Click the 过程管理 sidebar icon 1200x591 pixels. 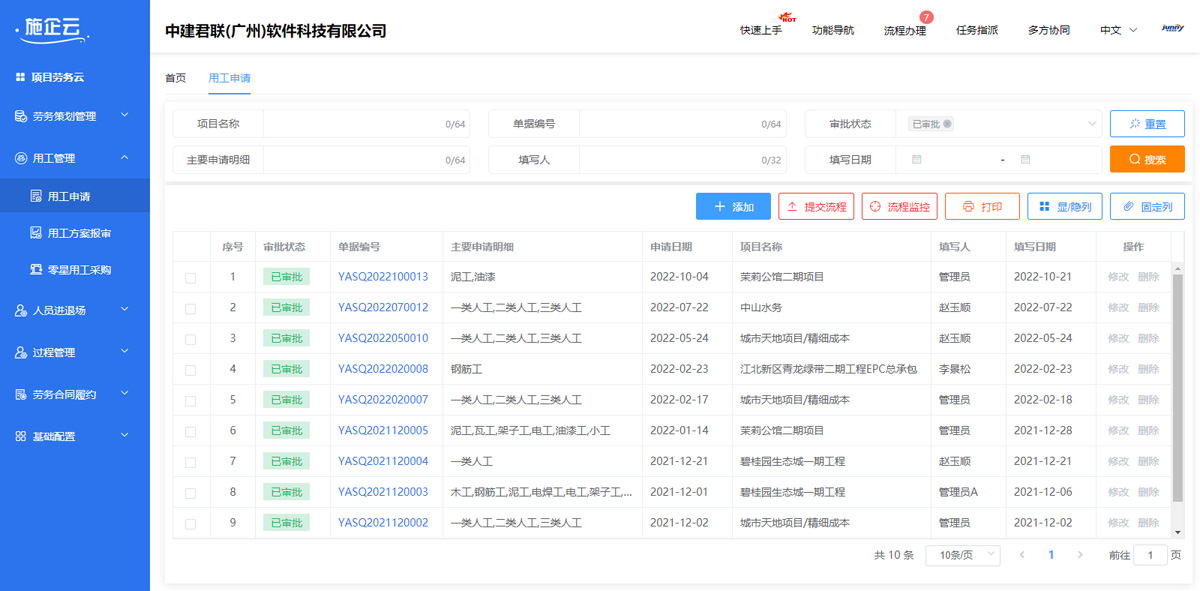pos(21,352)
